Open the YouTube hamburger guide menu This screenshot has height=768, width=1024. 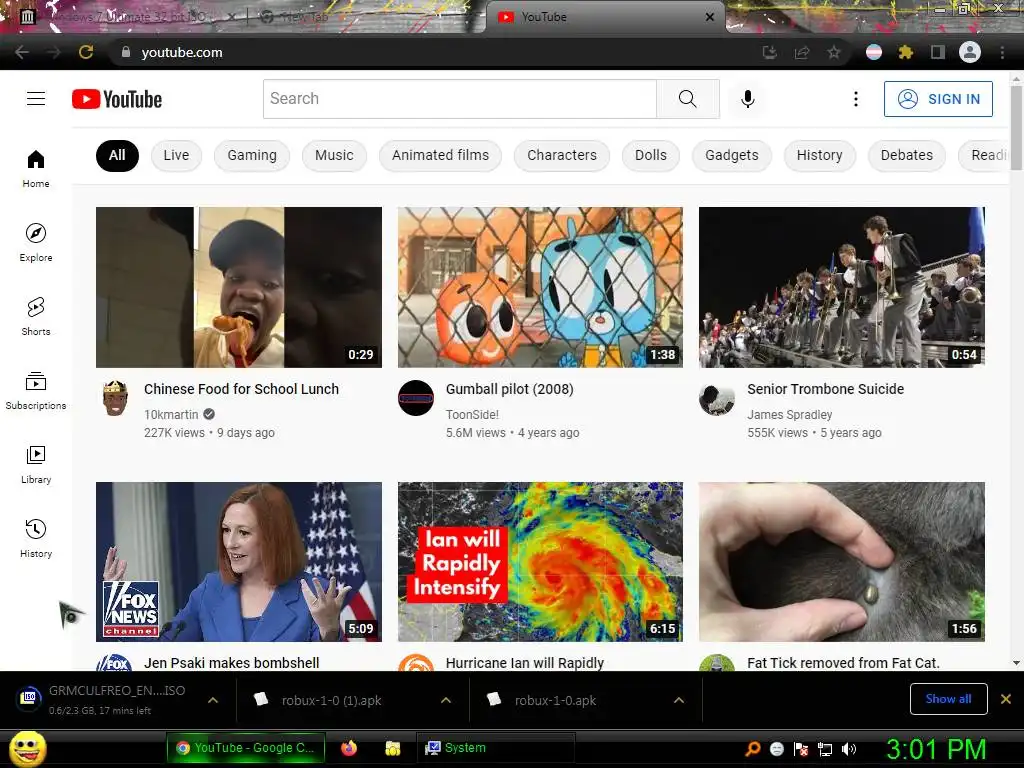coord(36,99)
